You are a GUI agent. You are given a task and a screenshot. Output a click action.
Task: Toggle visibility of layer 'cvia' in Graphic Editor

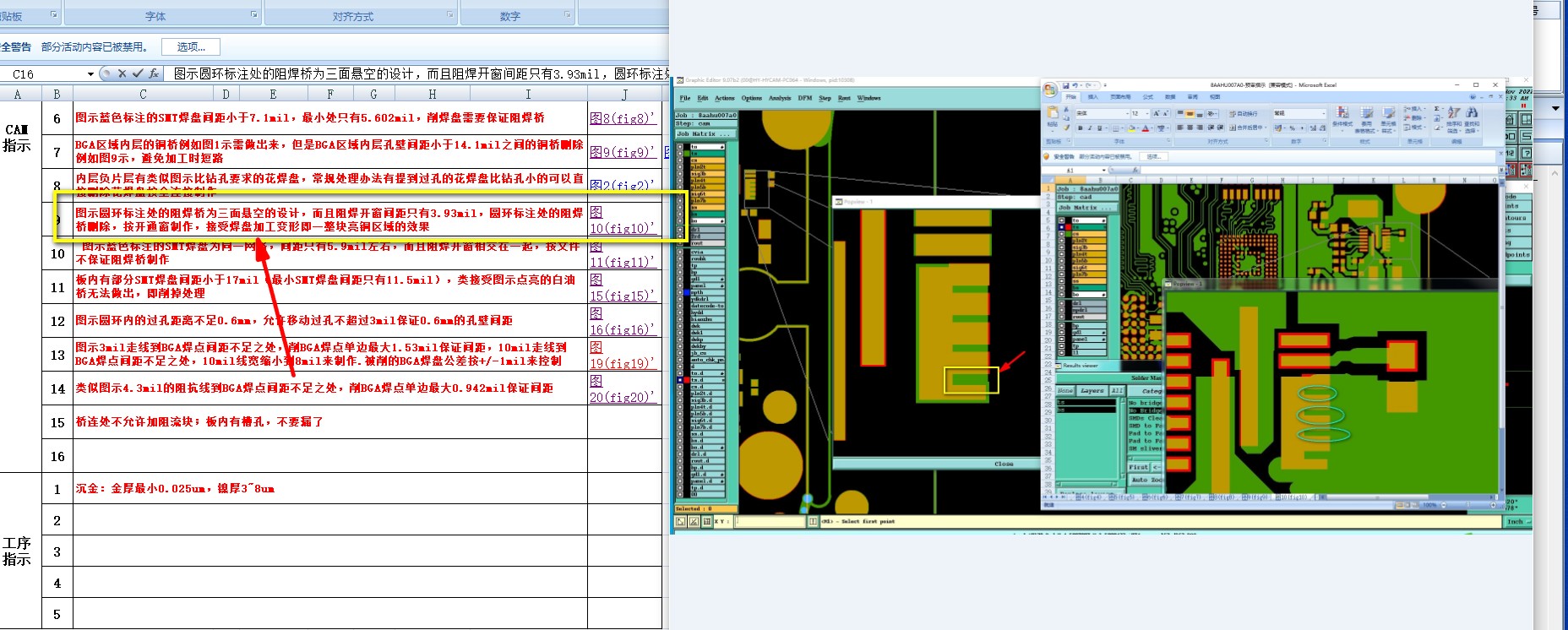[680, 252]
